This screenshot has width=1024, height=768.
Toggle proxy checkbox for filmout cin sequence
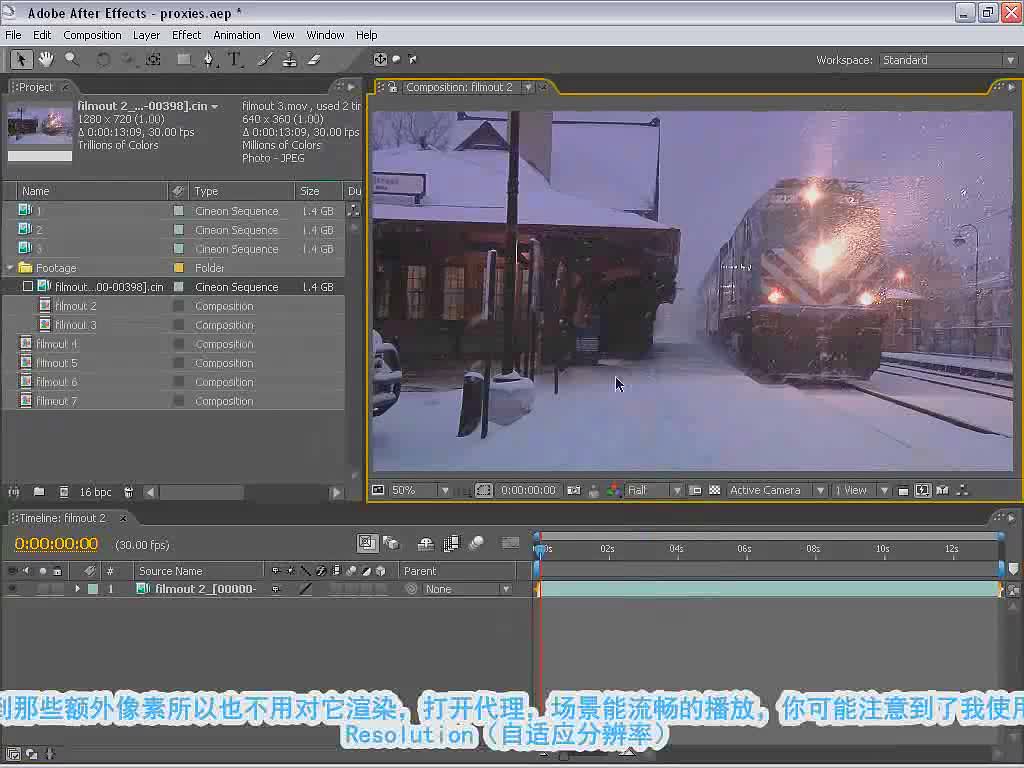point(27,286)
